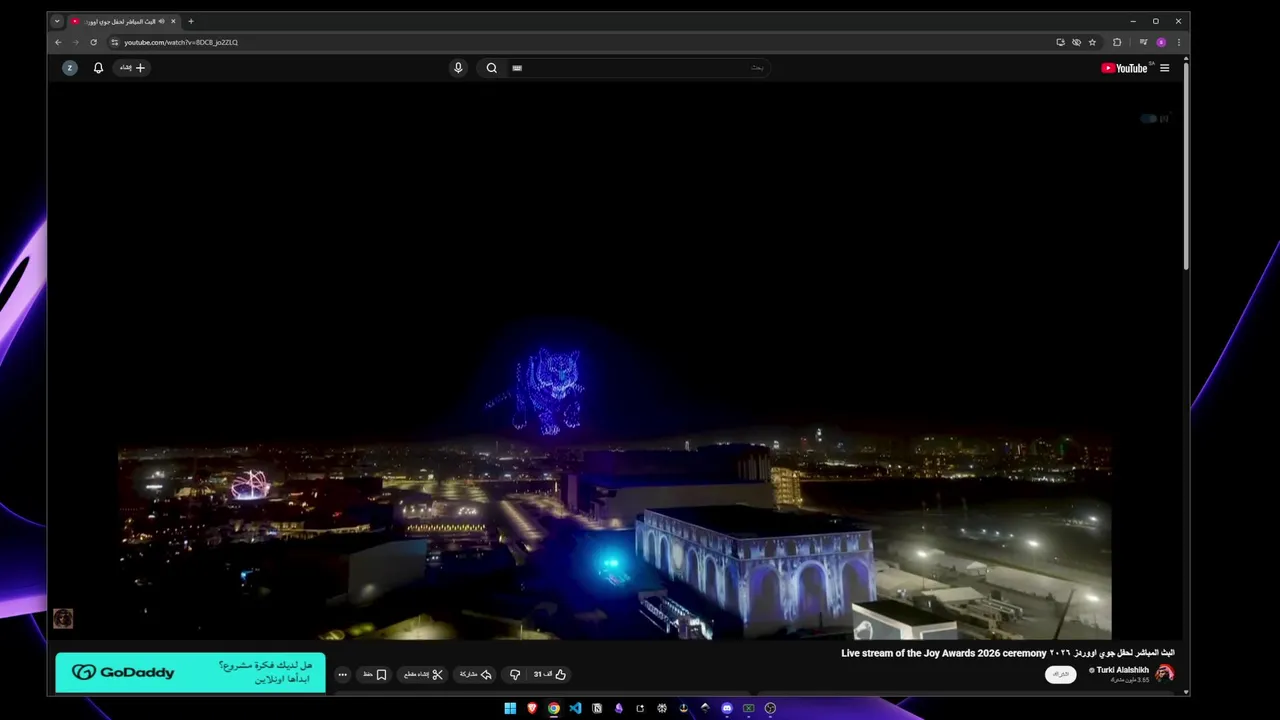Open the GoDaddy advertisement banner
The image size is (1280, 720).
tap(190, 672)
